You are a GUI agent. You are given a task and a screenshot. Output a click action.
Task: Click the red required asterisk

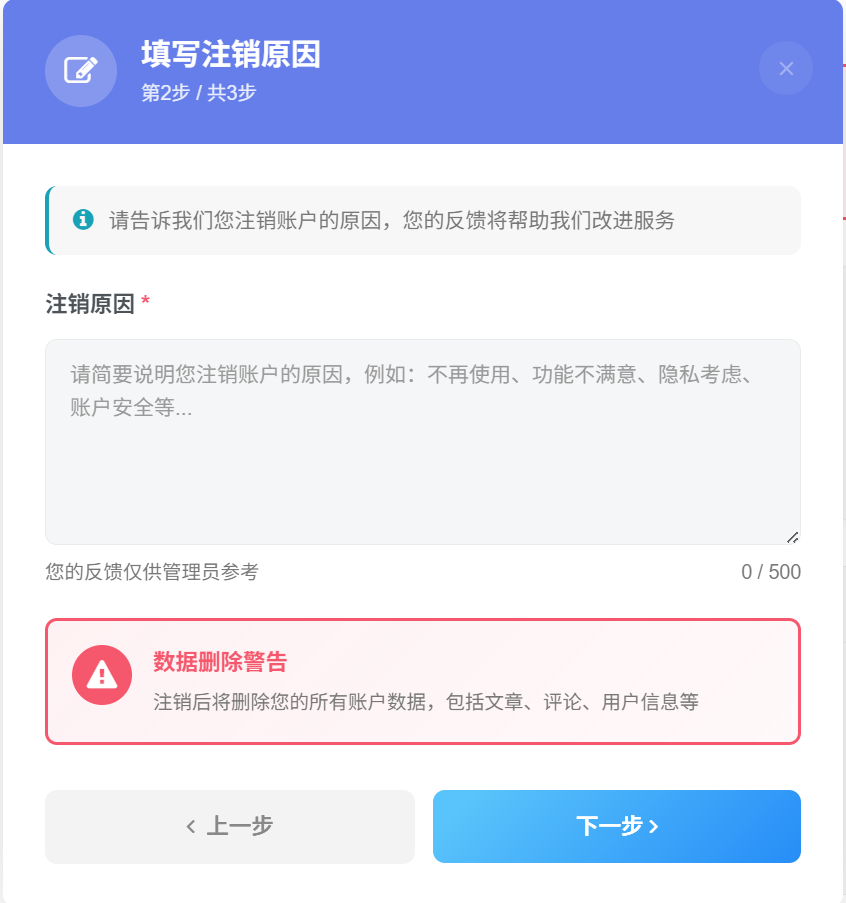146,303
